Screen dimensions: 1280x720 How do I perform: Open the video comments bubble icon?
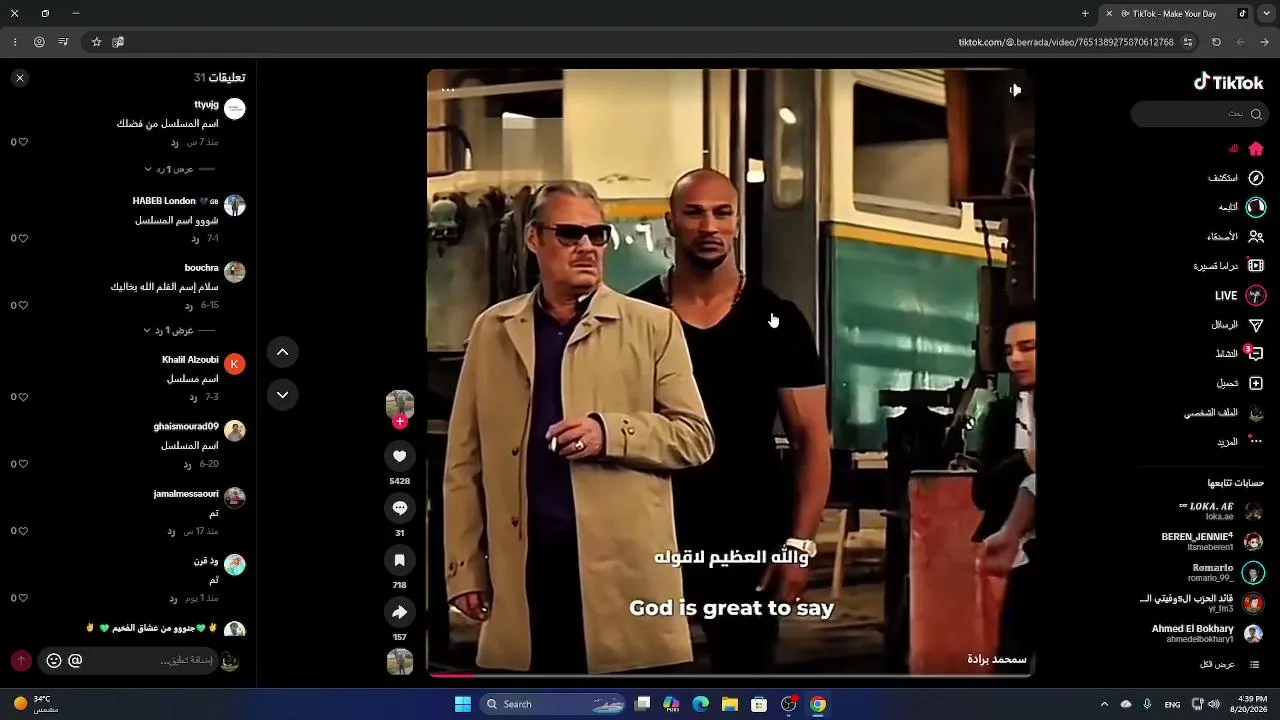[x=400, y=508]
